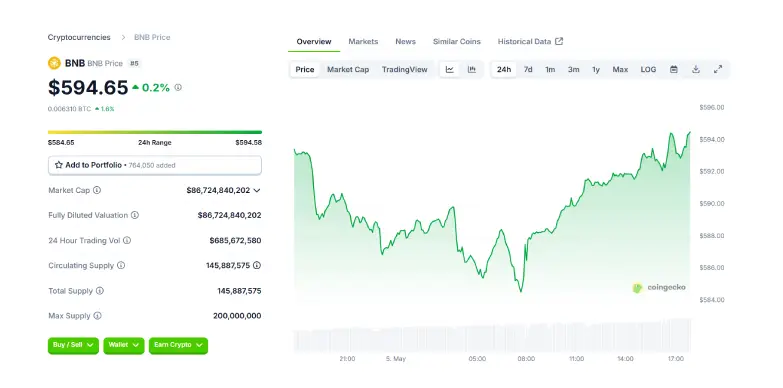Screen dimensions: 783x388
Task: Switch chart to Price mode
Action: click(x=305, y=69)
